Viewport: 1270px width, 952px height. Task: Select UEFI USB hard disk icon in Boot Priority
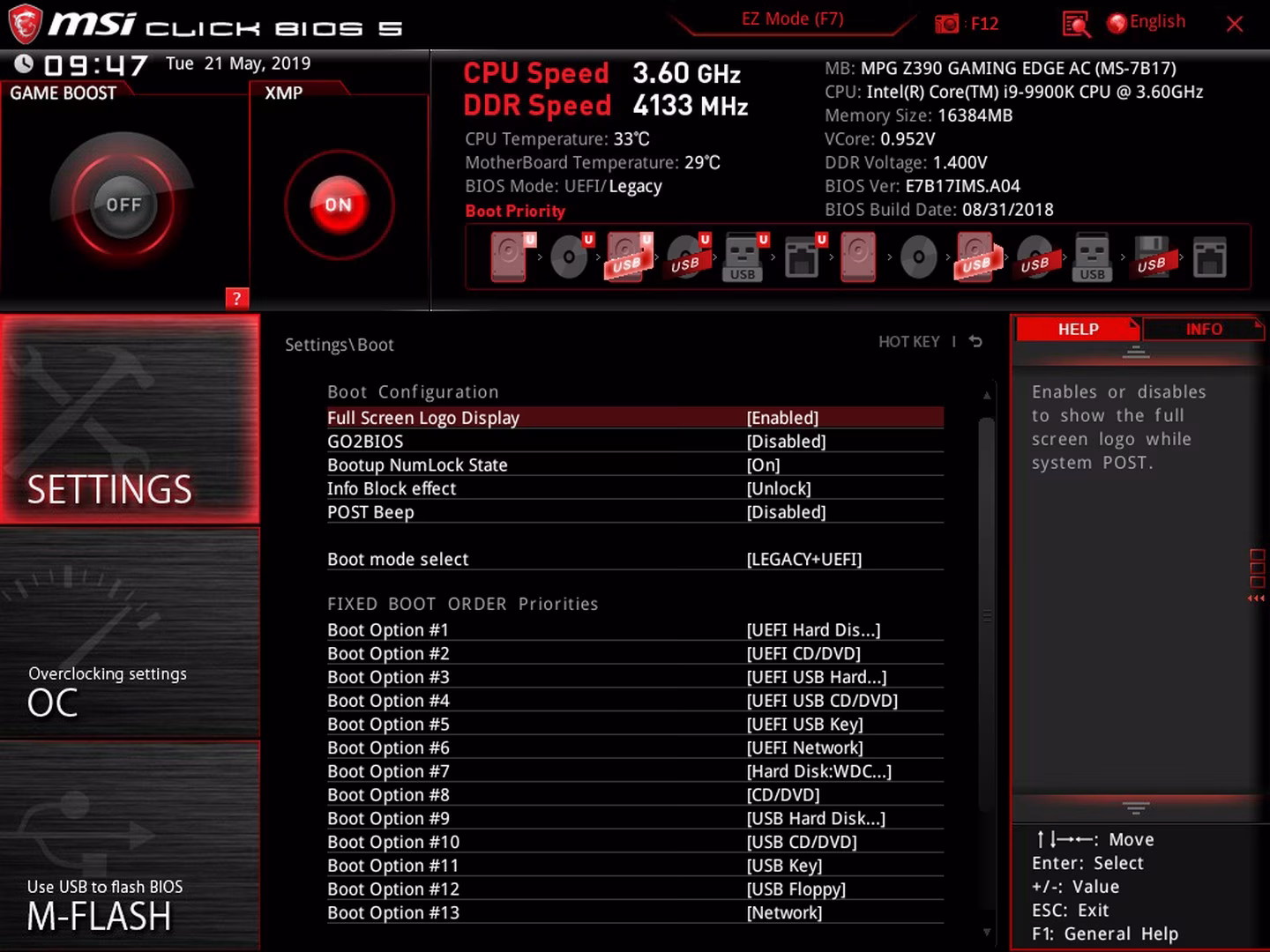click(628, 257)
